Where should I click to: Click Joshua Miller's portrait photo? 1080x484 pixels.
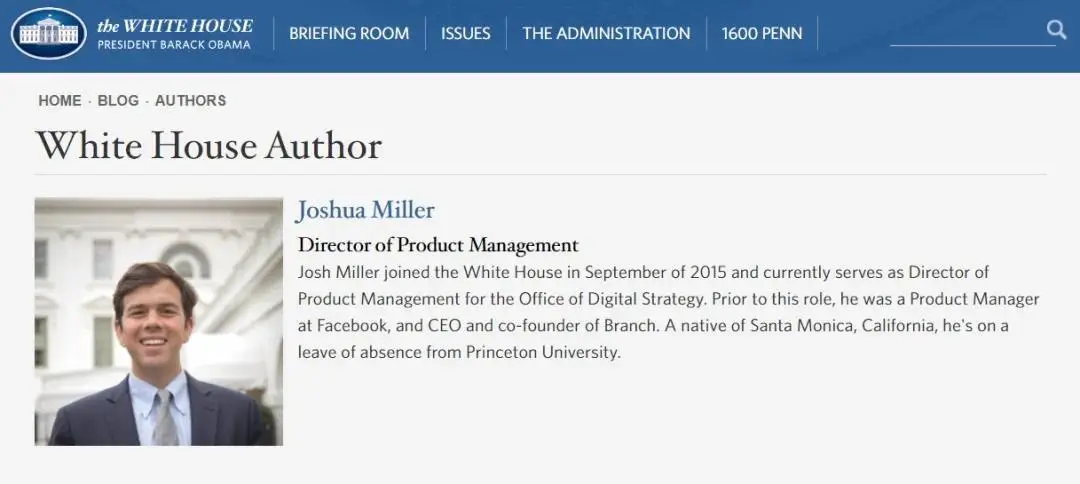tap(158, 322)
